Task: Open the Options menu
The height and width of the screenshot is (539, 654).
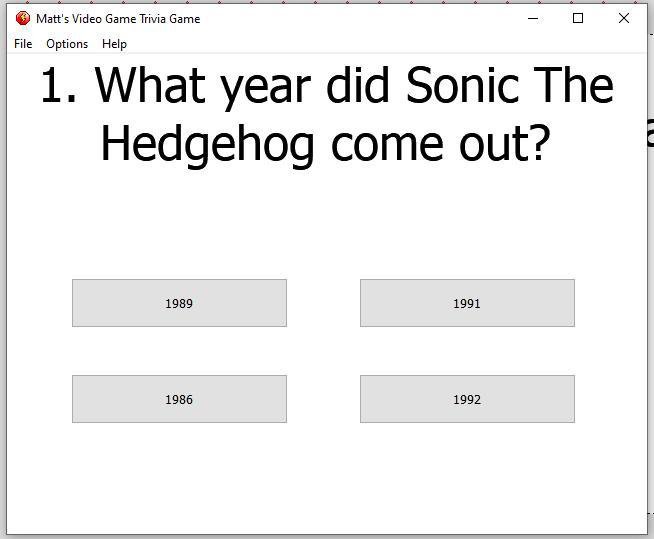Action: coord(67,44)
